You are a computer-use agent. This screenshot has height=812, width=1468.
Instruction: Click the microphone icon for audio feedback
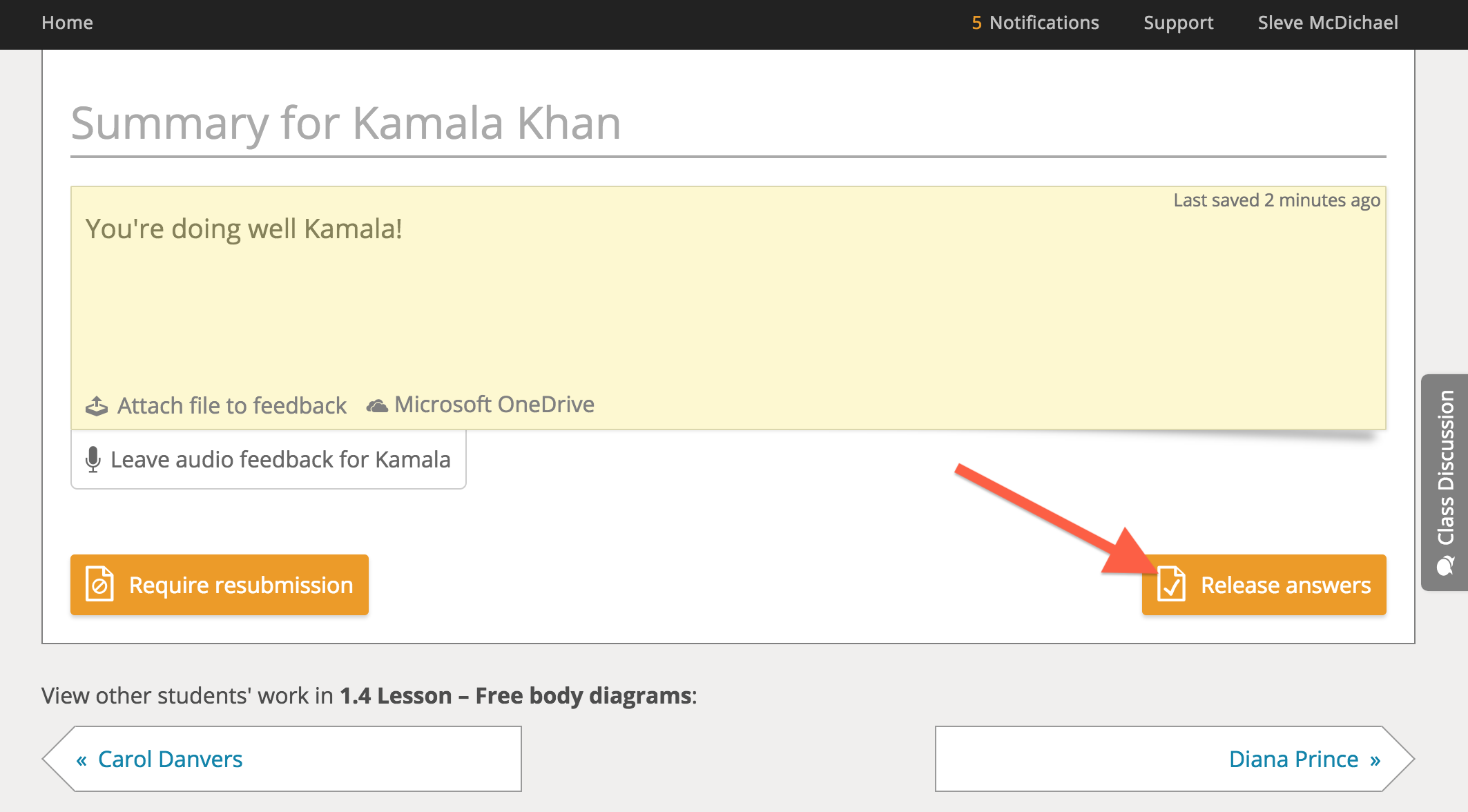click(93, 459)
